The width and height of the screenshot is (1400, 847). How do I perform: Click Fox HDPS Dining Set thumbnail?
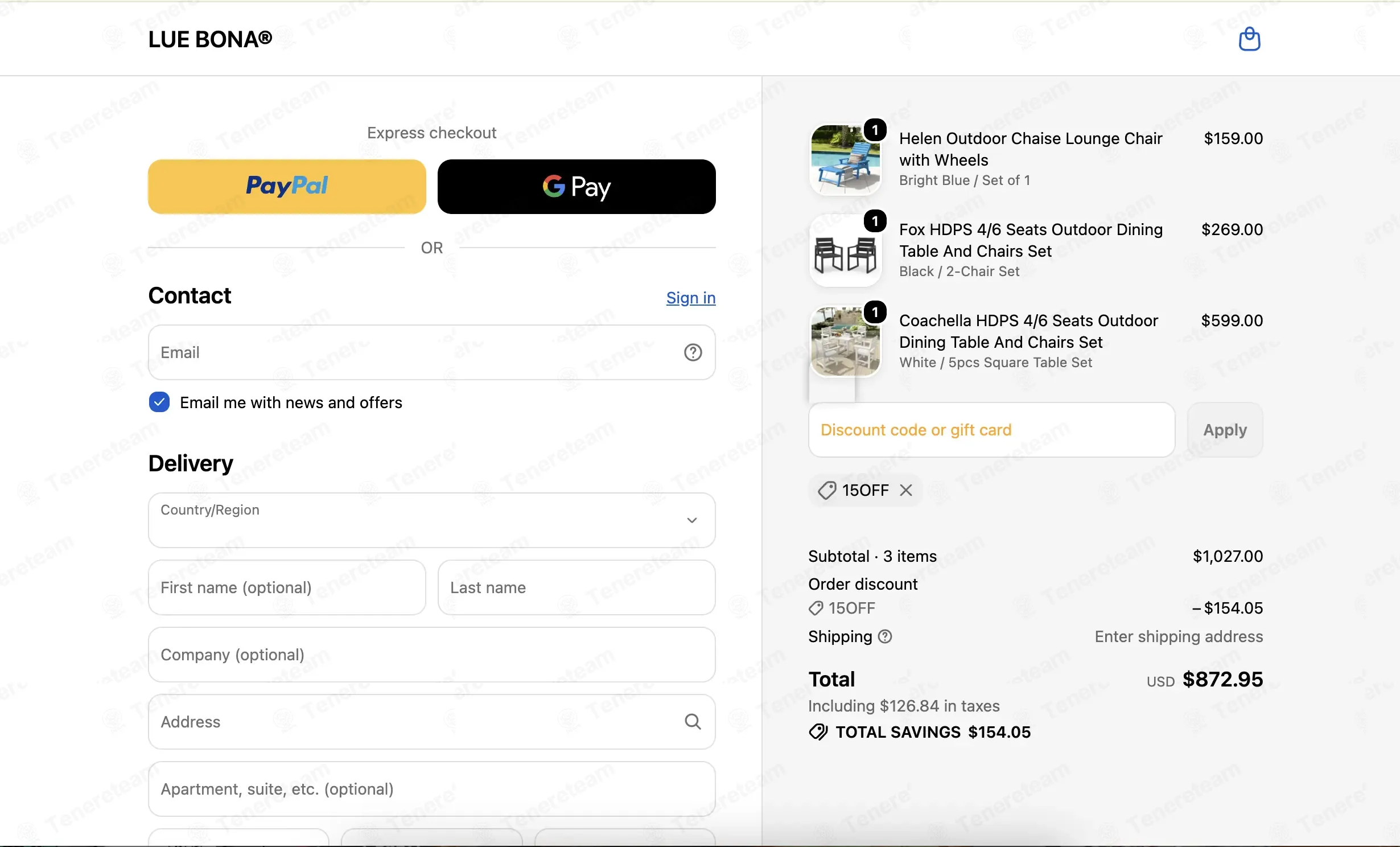[x=845, y=251]
